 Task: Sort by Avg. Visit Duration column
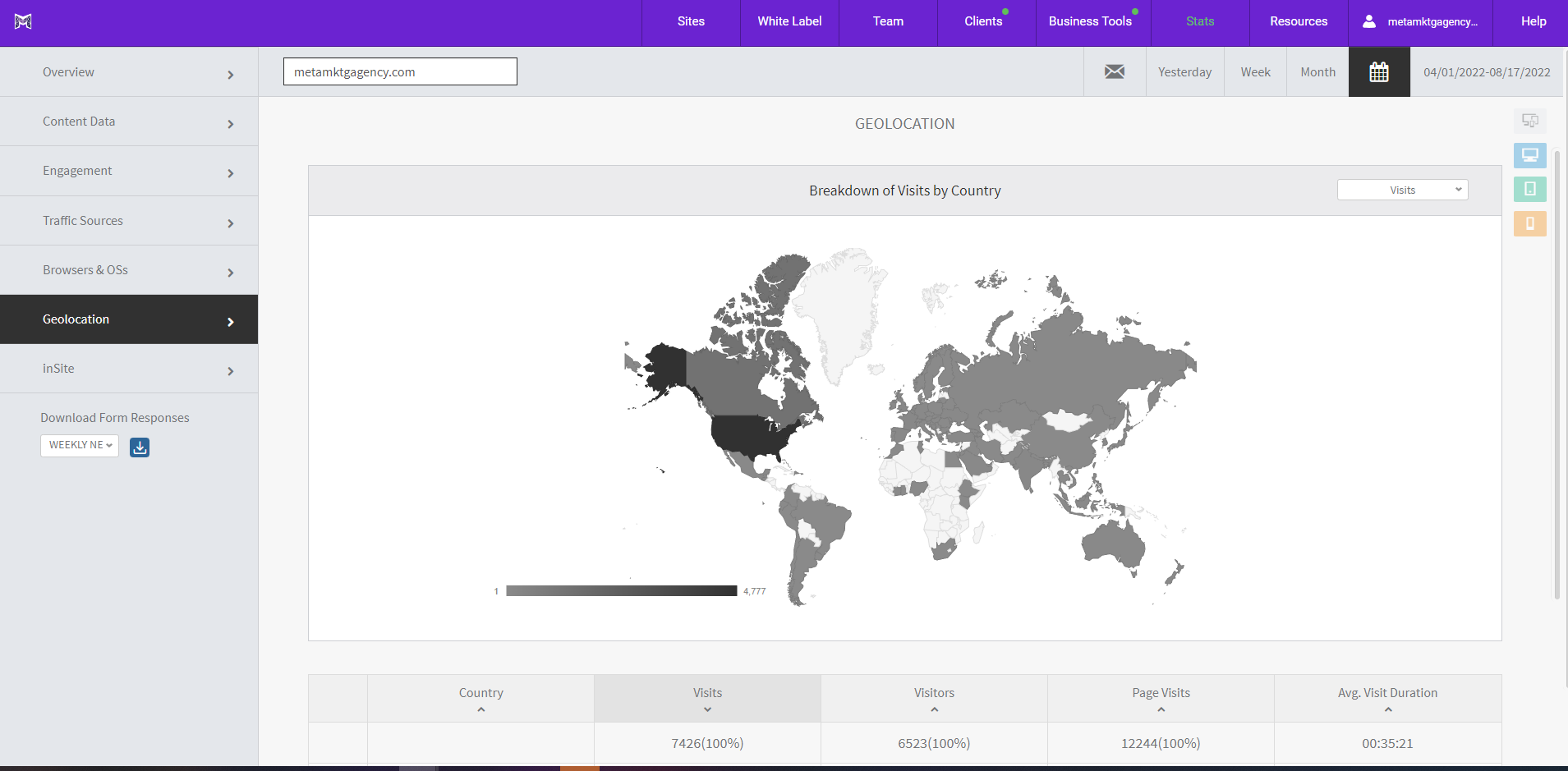1387,699
